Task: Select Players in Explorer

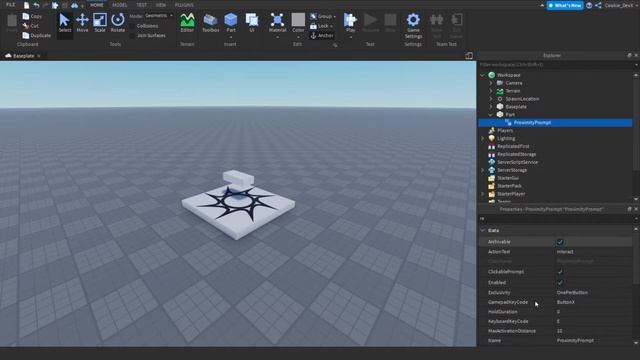Action: [505, 131]
